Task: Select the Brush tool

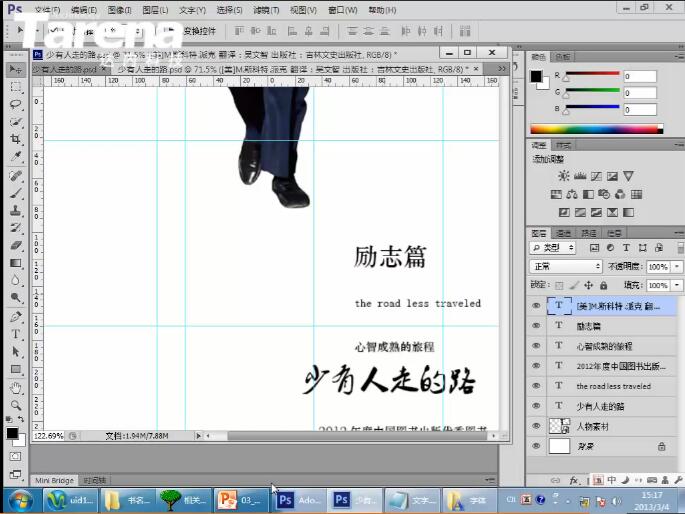Action: [x=16, y=193]
